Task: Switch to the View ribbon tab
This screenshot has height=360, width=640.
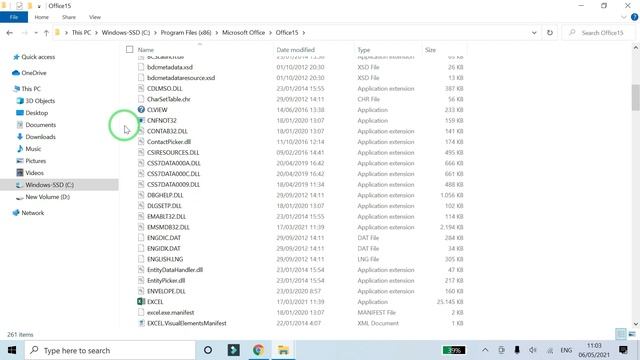Action: (95, 17)
